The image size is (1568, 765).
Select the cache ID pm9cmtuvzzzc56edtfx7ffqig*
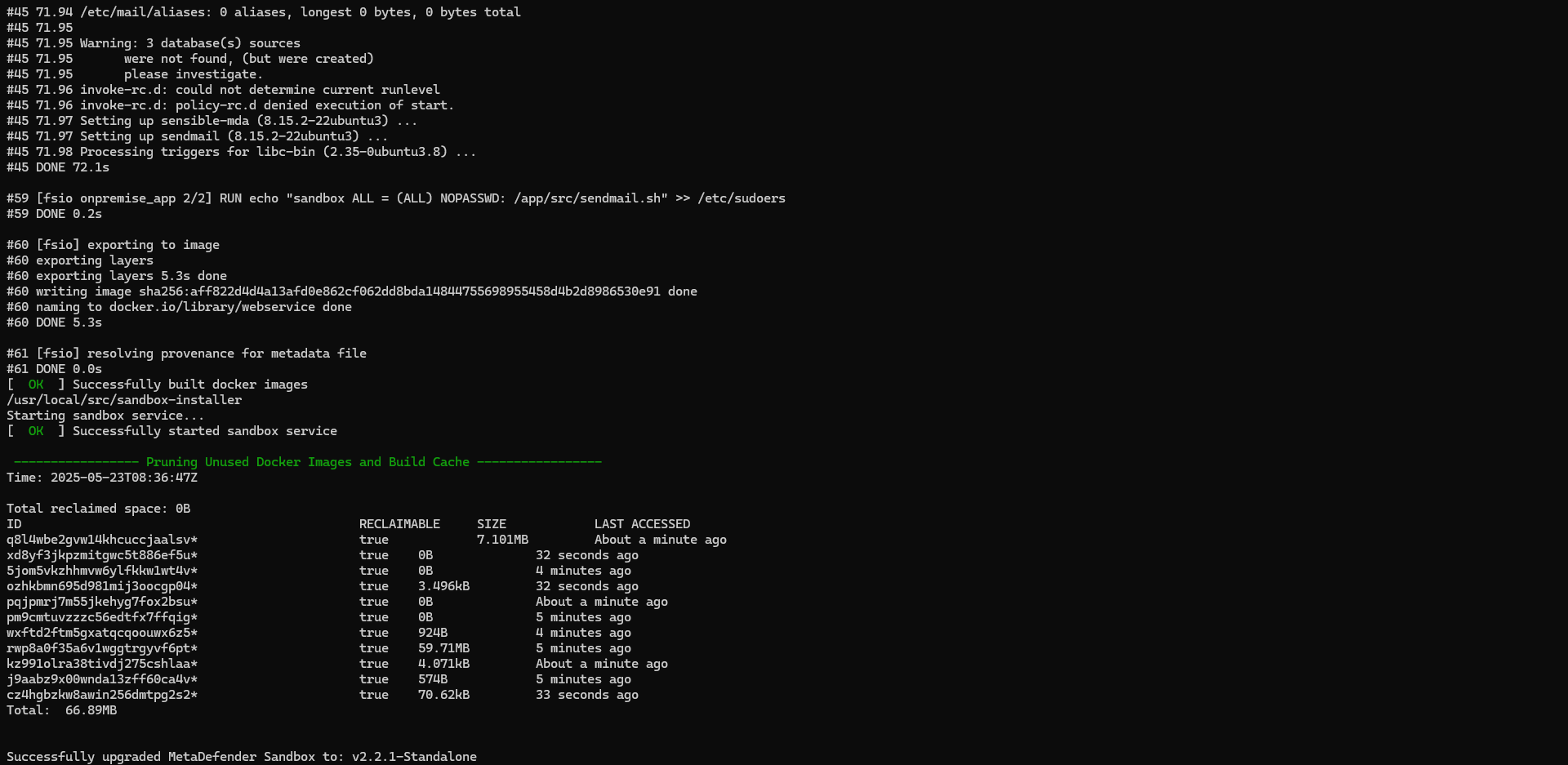(x=102, y=617)
